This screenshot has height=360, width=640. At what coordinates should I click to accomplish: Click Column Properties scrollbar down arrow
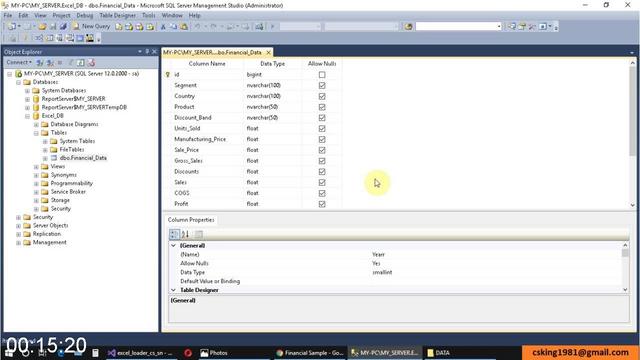point(625,289)
